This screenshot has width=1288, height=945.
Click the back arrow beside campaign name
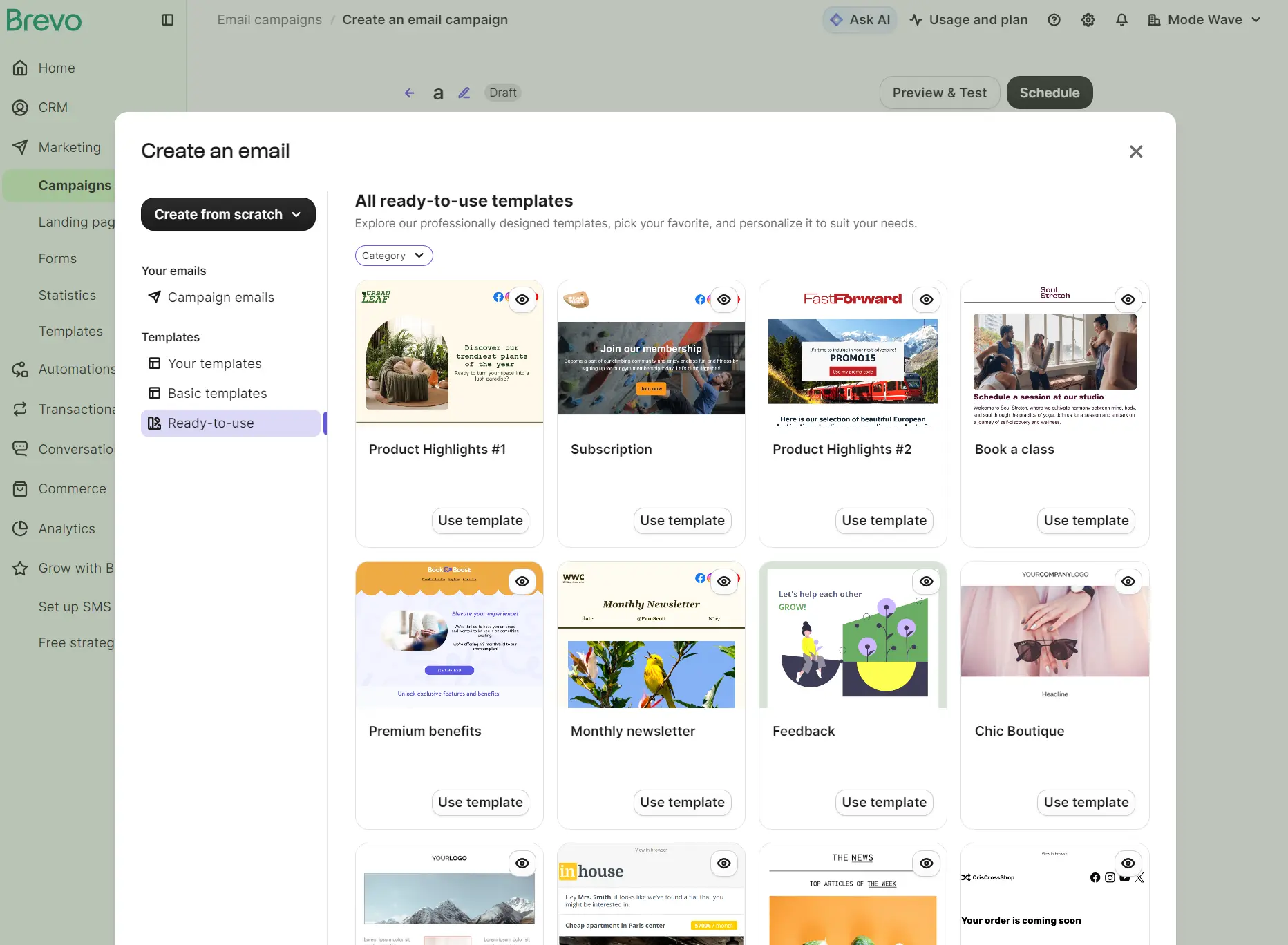tap(410, 93)
